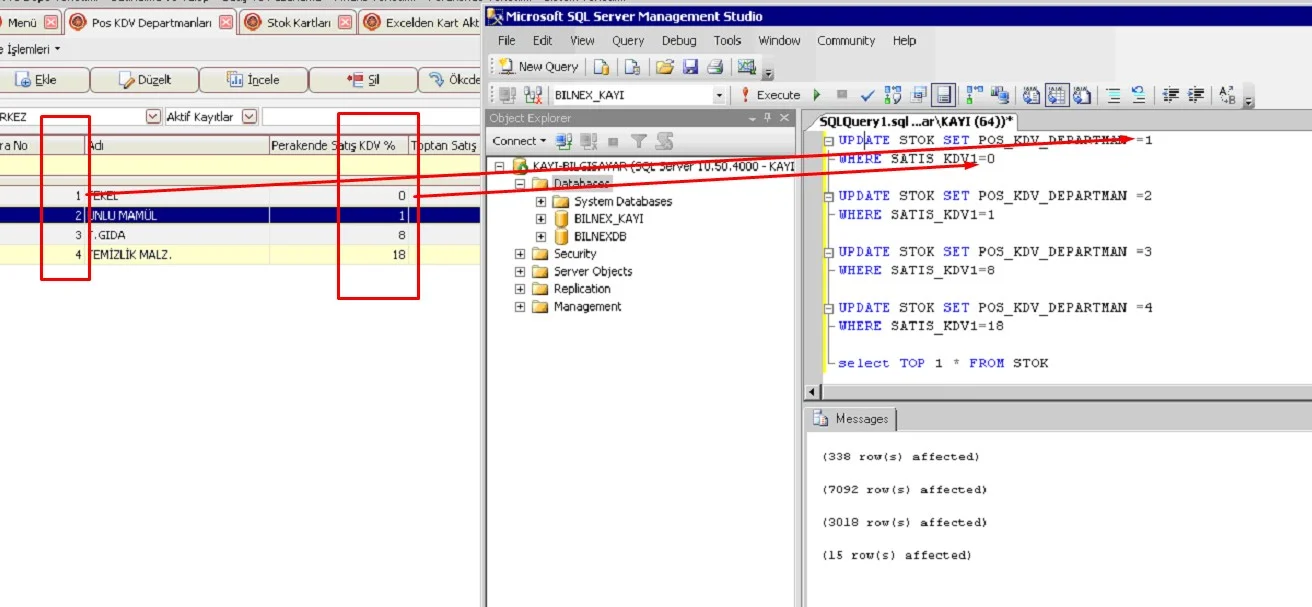
Task: Click Uncomment selected lines icon
Action: pyautogui.click(x=1138, y=95)
